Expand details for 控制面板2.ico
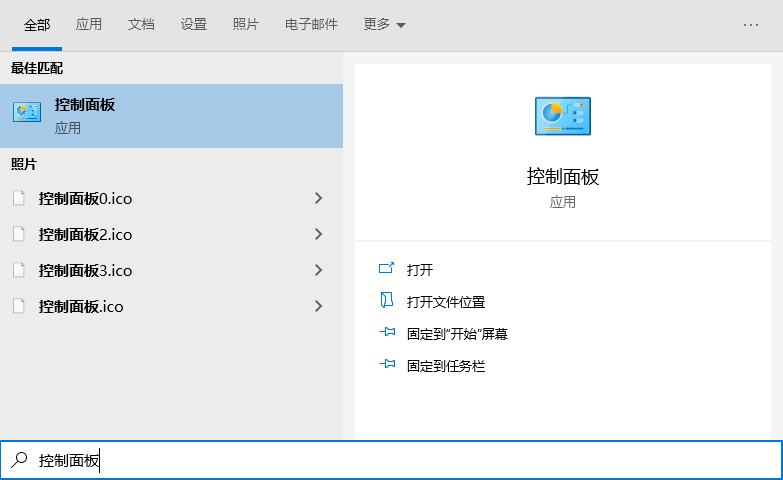The image size is (783, 480). (319, 234)
